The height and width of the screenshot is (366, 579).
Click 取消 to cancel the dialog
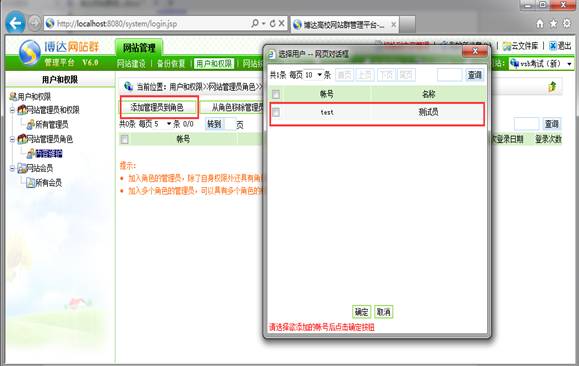click(383, 312)
